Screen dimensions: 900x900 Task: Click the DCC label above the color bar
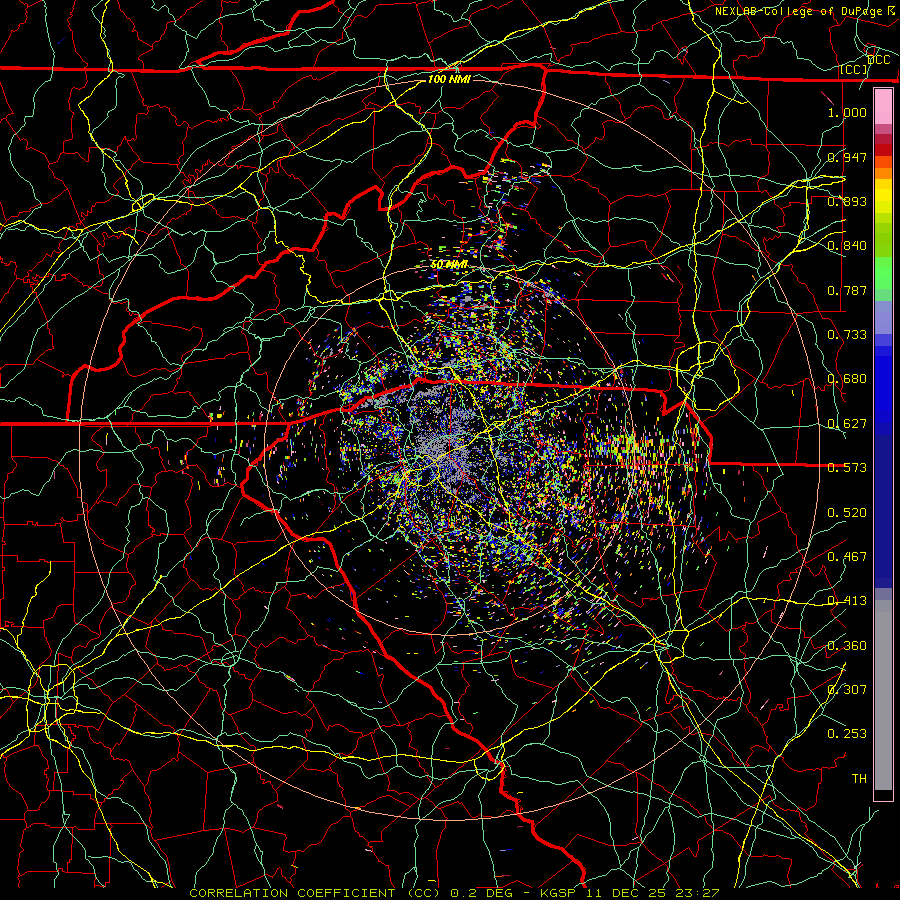click(879, 60)
